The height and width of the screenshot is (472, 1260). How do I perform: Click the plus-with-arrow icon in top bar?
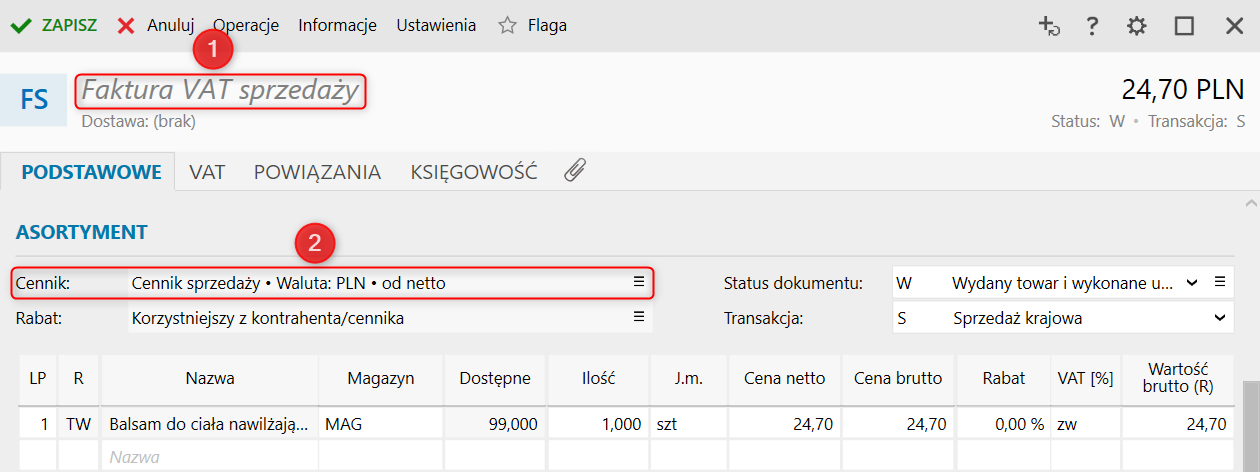(1049, 27)
